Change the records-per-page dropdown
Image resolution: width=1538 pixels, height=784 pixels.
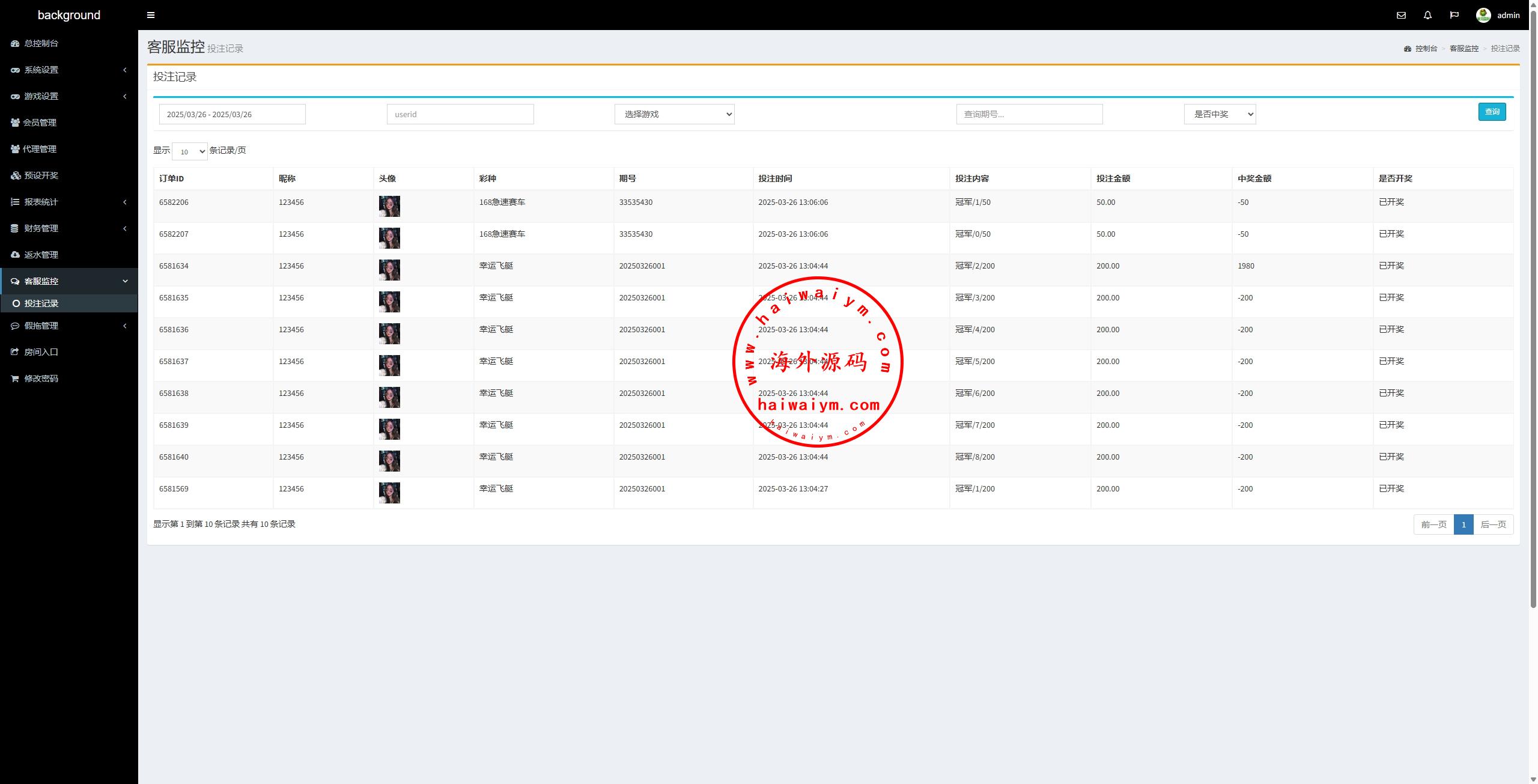189,151
